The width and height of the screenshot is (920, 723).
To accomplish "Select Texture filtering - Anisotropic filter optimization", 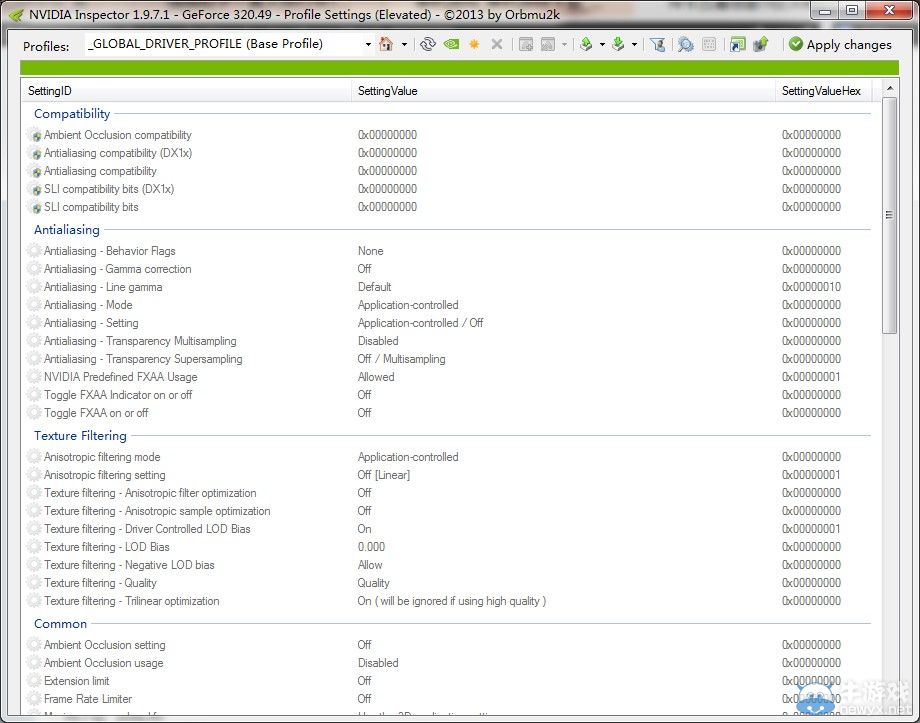I will point(448,493).
